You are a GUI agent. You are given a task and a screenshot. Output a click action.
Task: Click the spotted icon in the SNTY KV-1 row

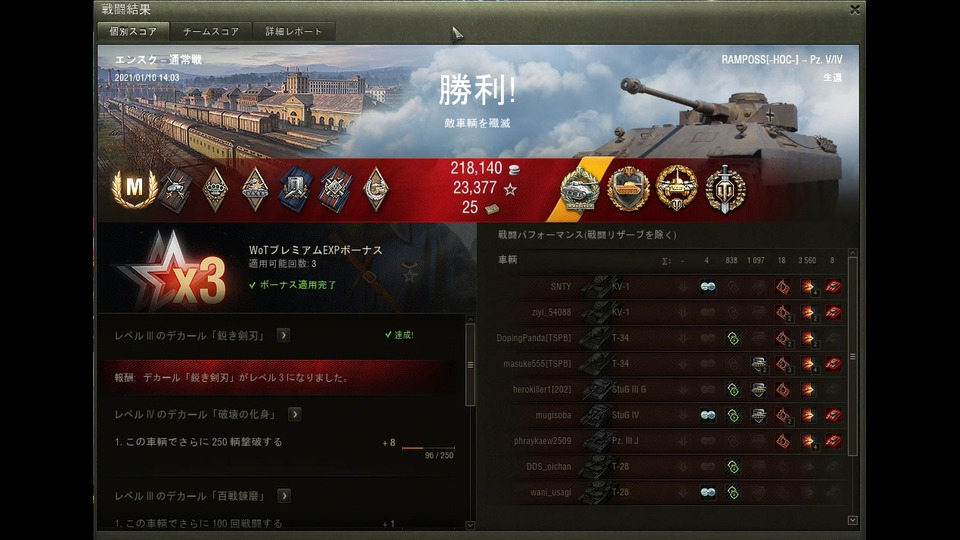point(708,287)
